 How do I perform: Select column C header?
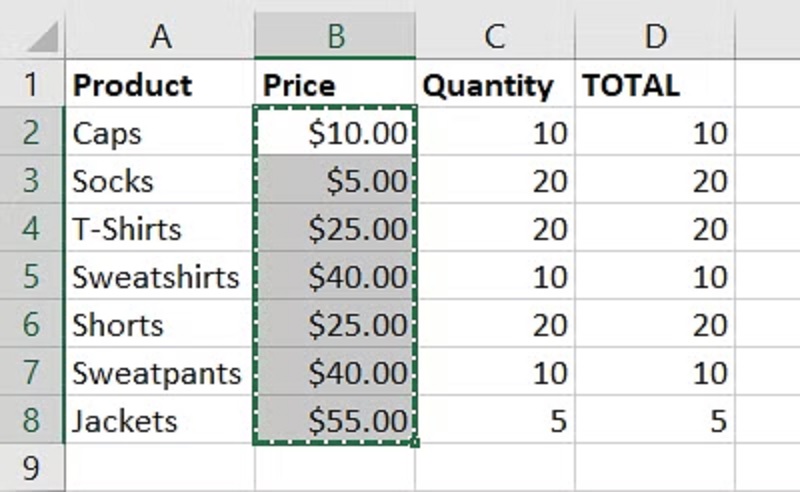[494, 36]
